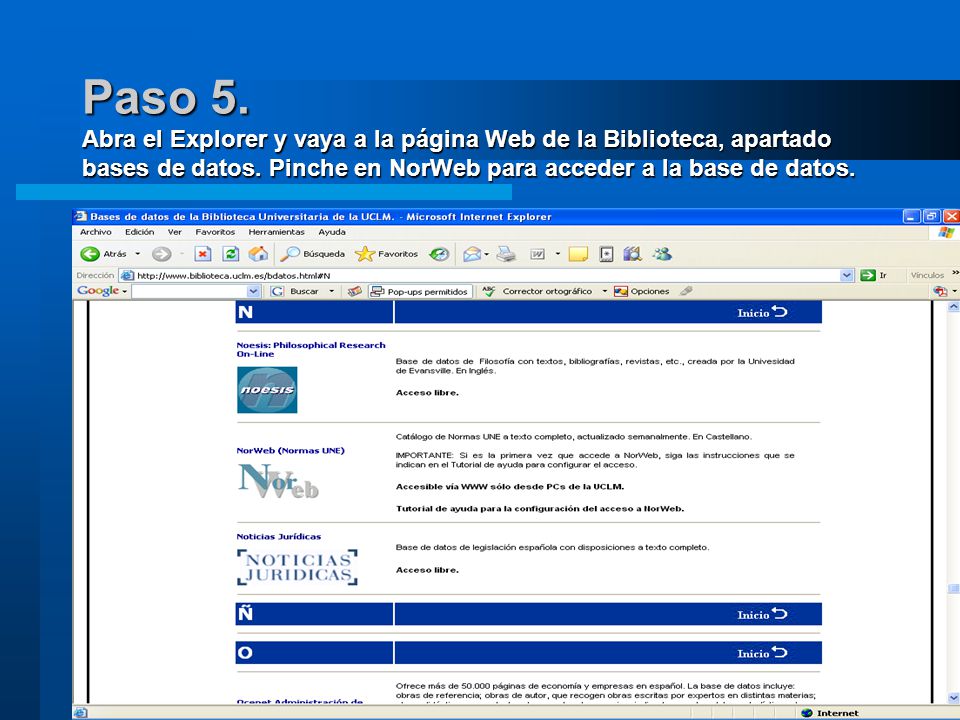Expand the Corrector ortográfico dropdown arrow
The image size is (960, 720).
tap(604, 291)
